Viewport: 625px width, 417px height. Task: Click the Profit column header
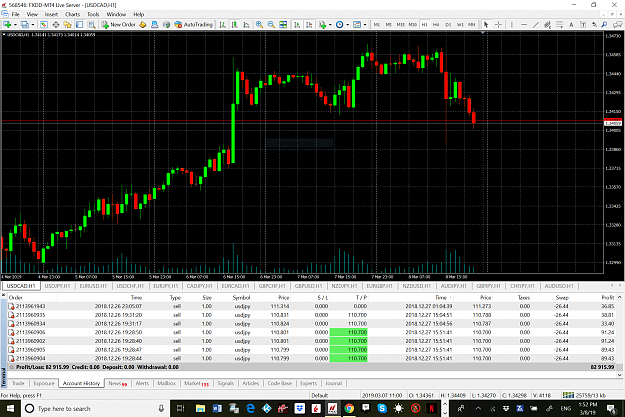tap(607, 297)
